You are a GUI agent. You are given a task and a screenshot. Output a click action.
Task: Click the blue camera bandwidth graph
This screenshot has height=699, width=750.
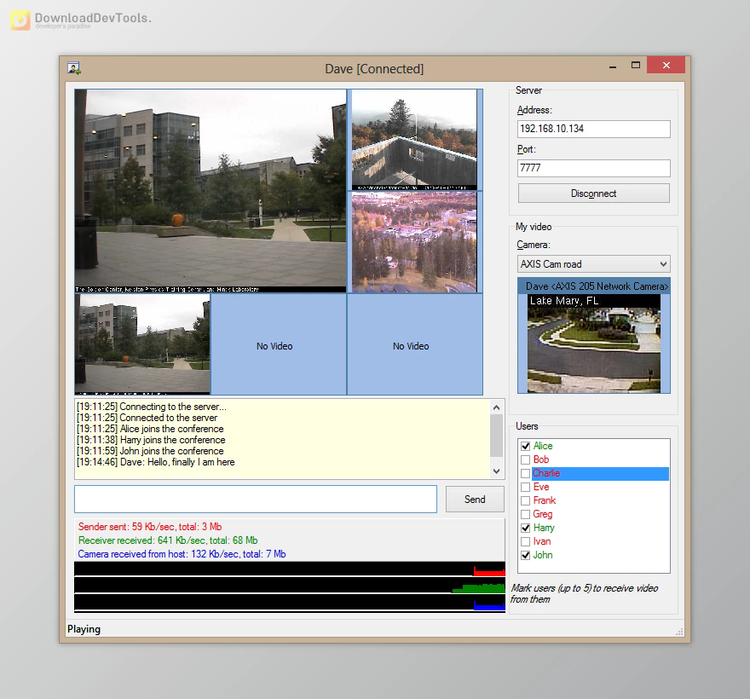click(x=289, y=602)
